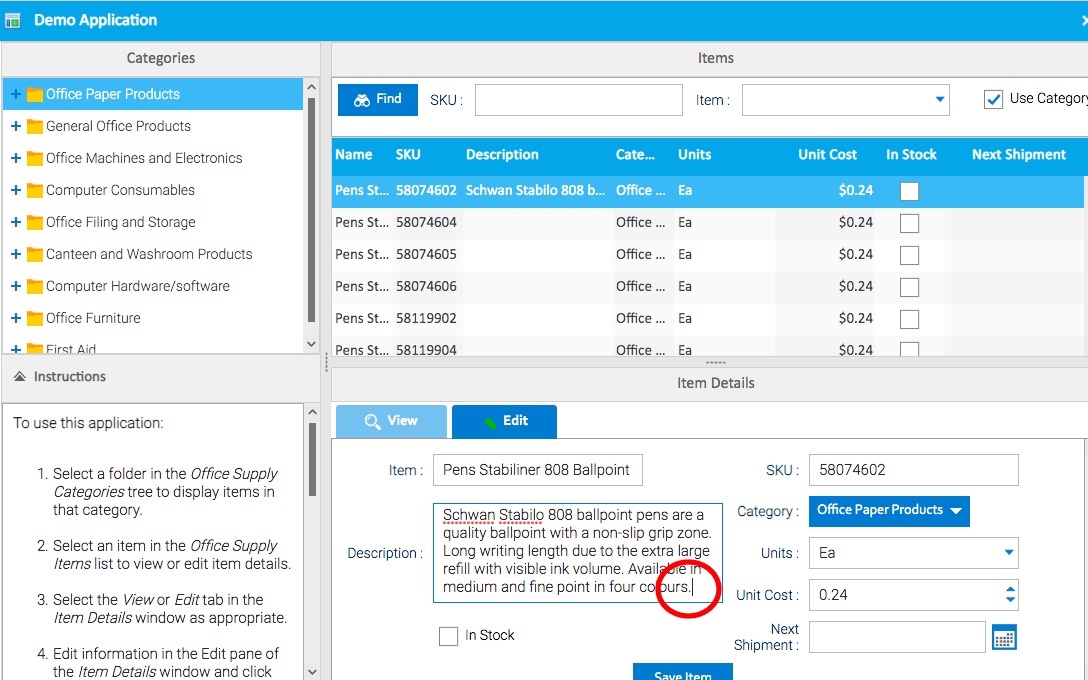Image resolution: width=1088 pixels, height=680 pixels.
Task: Tick In Stock checkbox for SKU 58074604
Action: 909,223
